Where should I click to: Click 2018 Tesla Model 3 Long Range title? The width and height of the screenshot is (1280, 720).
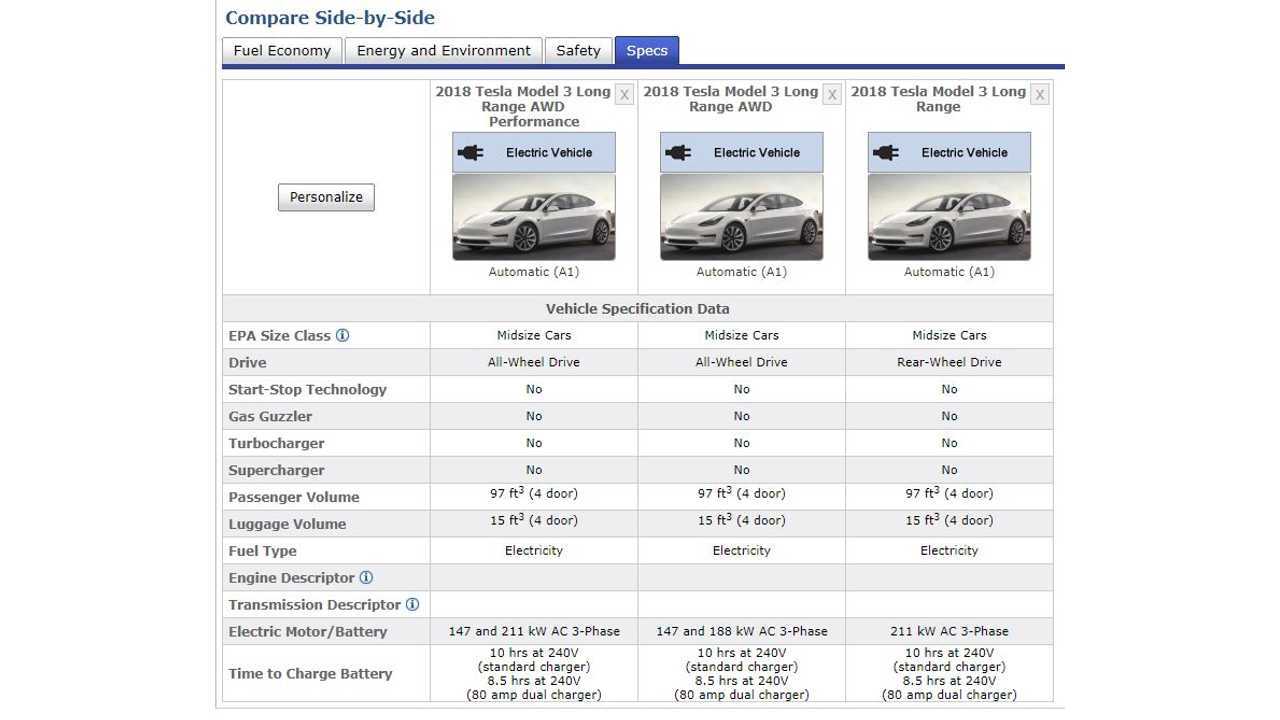(938, 99)
